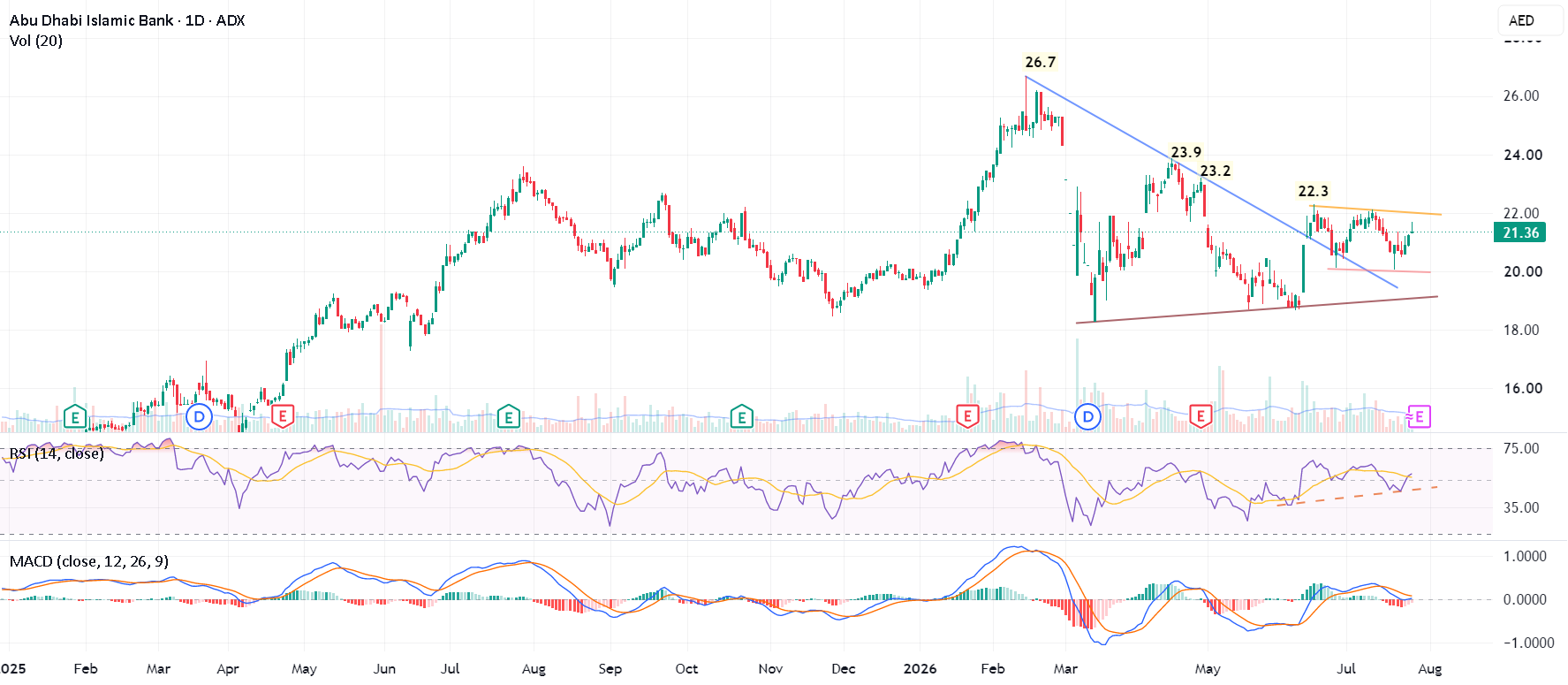
Task: Click the Nov label on time axis
Action: click(x=770, y=668)
